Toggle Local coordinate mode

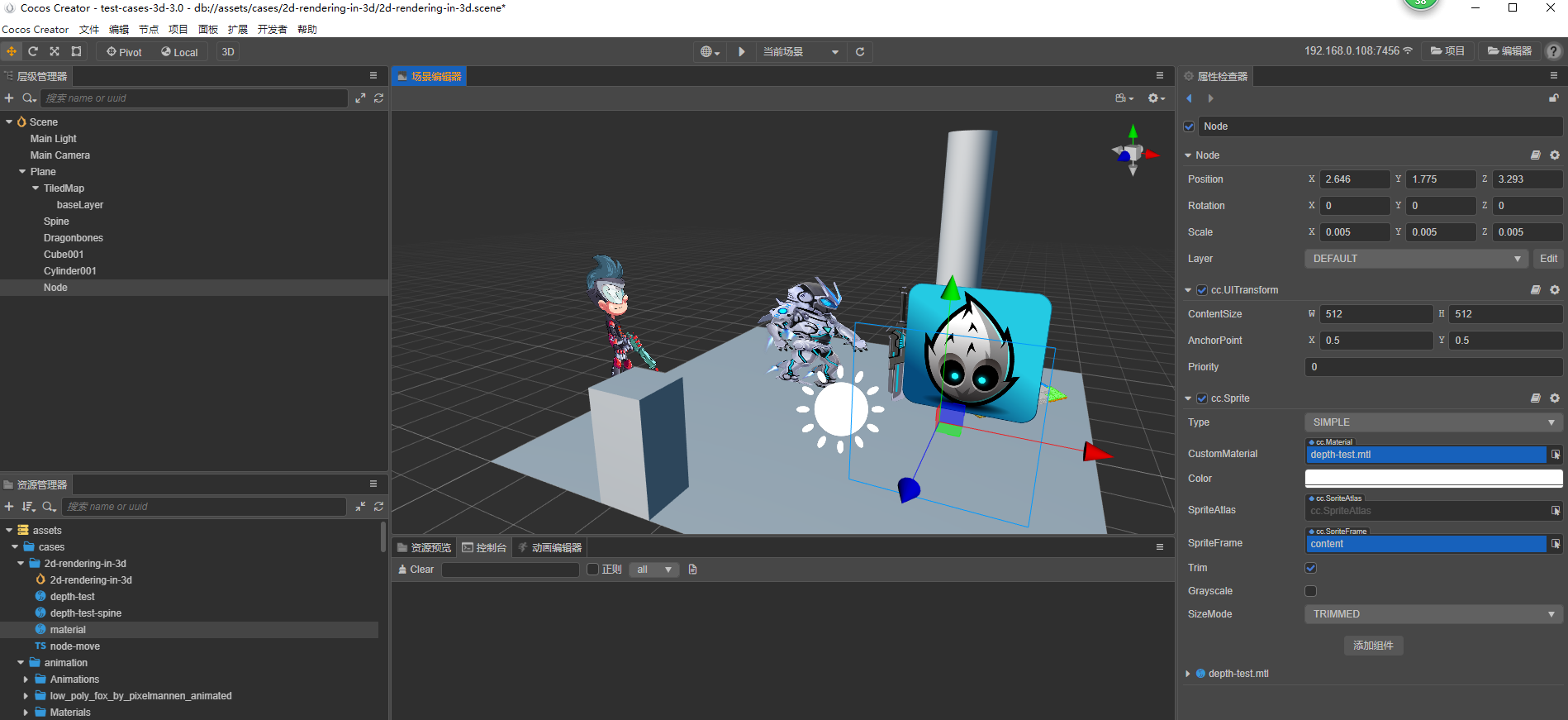click(x=179, y=52)
